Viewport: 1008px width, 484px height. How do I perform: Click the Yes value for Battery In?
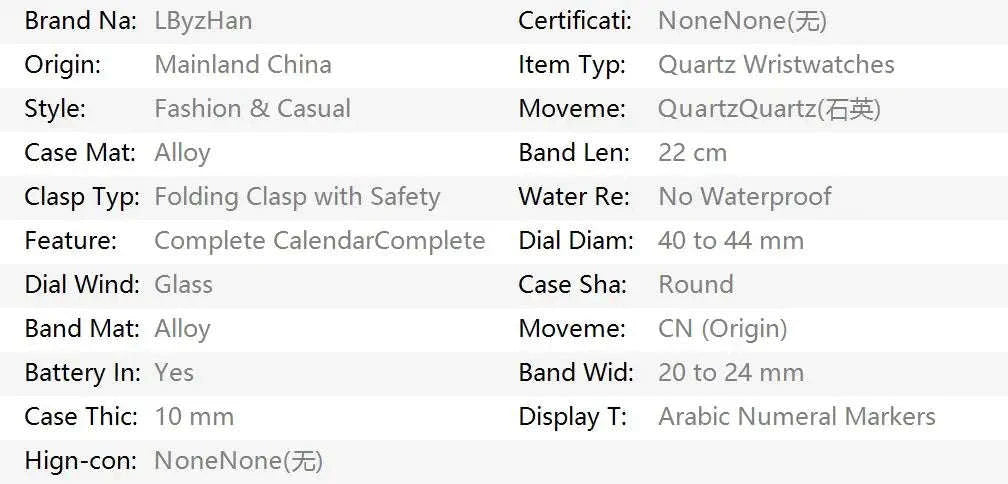click(x=174, y=373)
